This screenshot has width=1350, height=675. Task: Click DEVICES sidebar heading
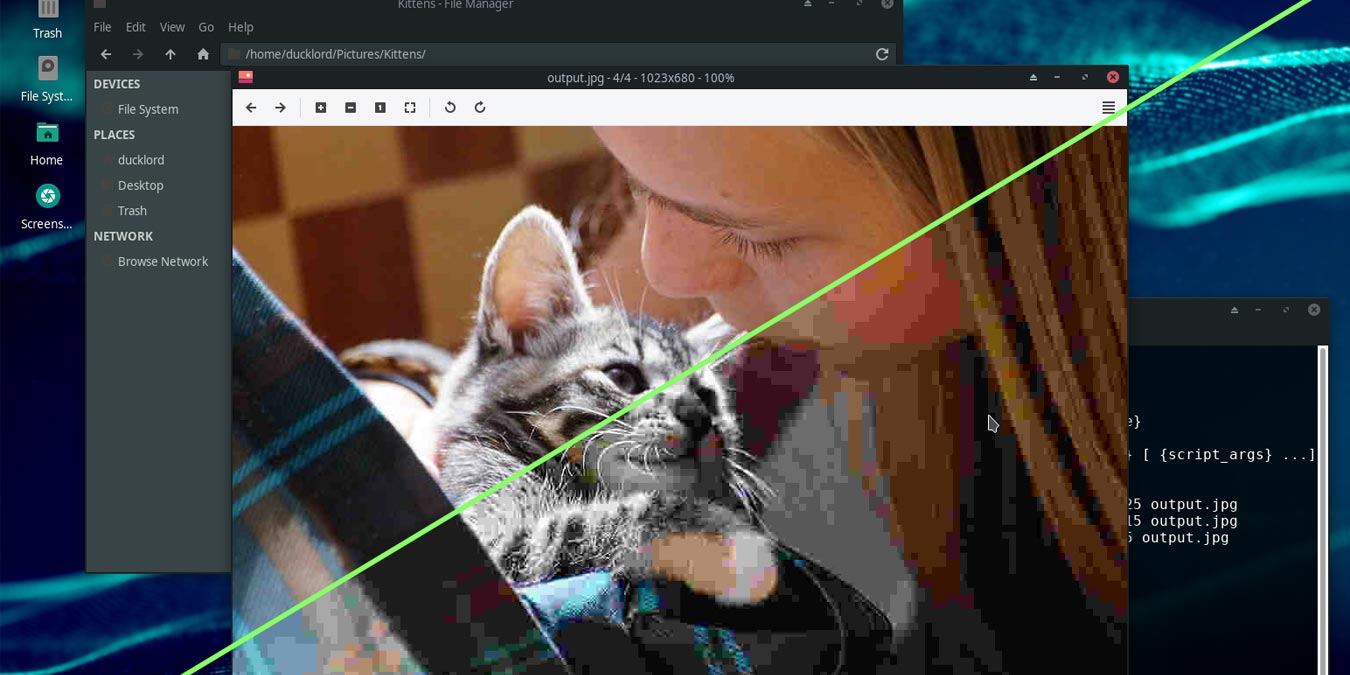coord(117,84)
